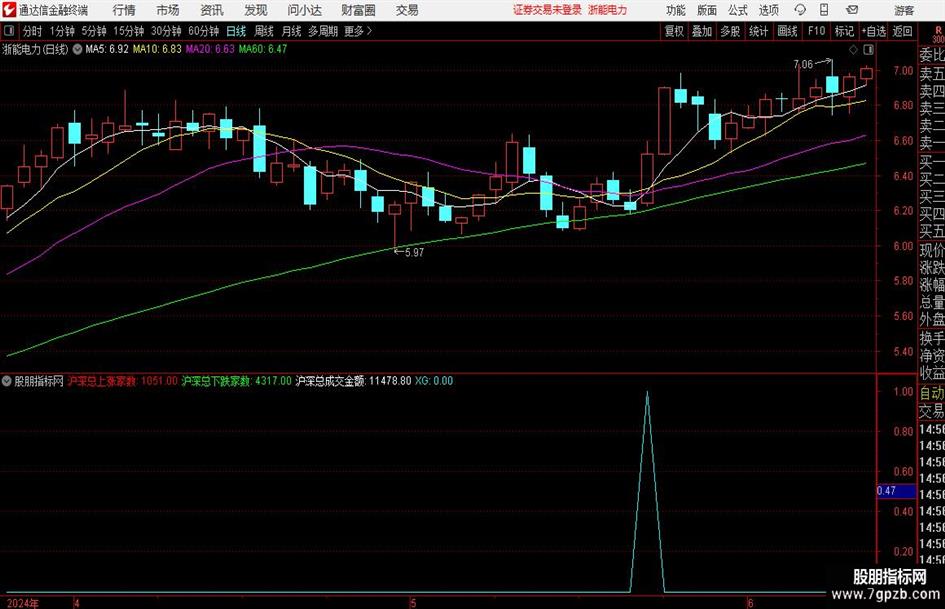The height and width of the screenshot is (609, 945).
Task: Select the 日线 daily tab
Action: tap(236, 31)
